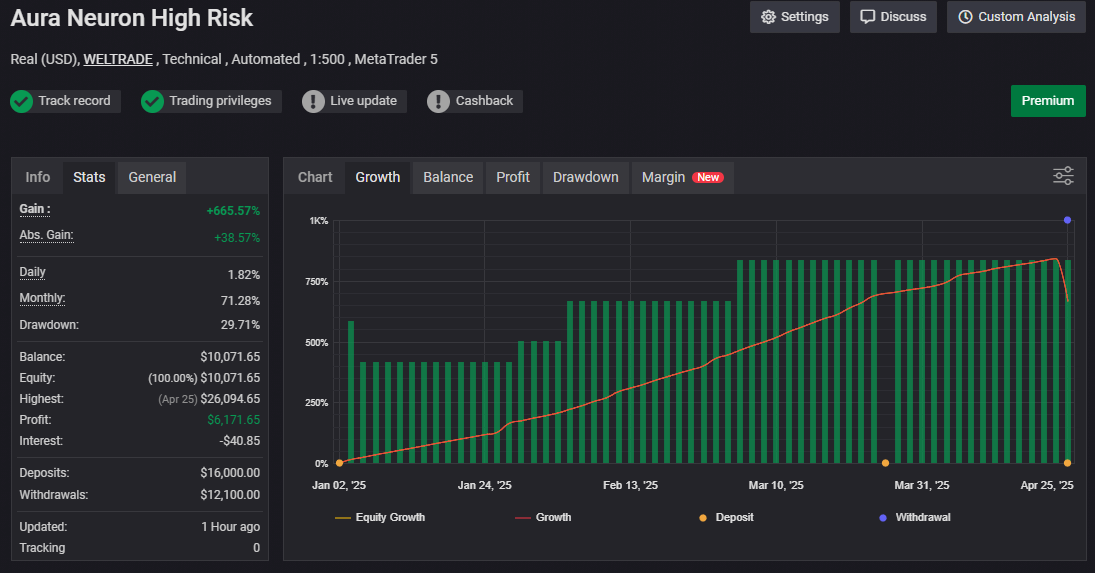This screenshot has width=1095, height=573.
Task: Click the Track record green checkmark icon
Action: [22, 101]
